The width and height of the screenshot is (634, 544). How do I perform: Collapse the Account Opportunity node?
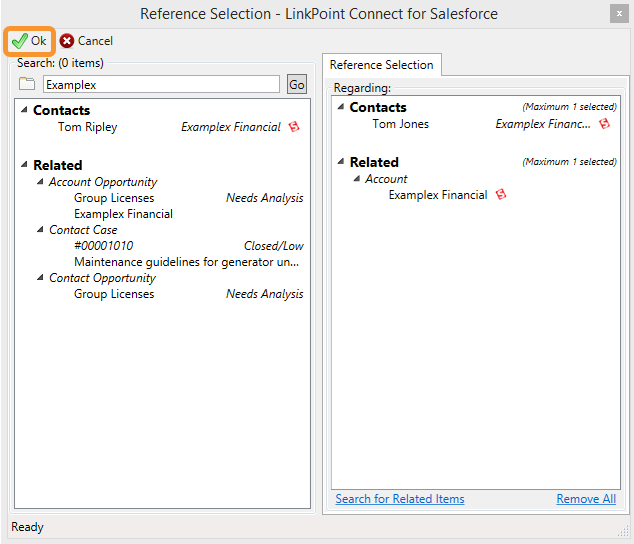coord(40,182)
